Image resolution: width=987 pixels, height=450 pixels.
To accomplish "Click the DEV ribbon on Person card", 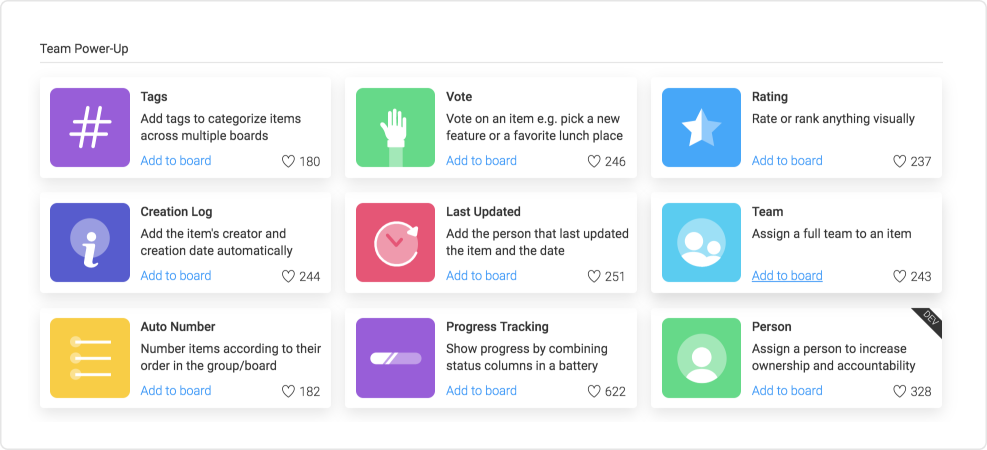I will (x=928, y=321).
